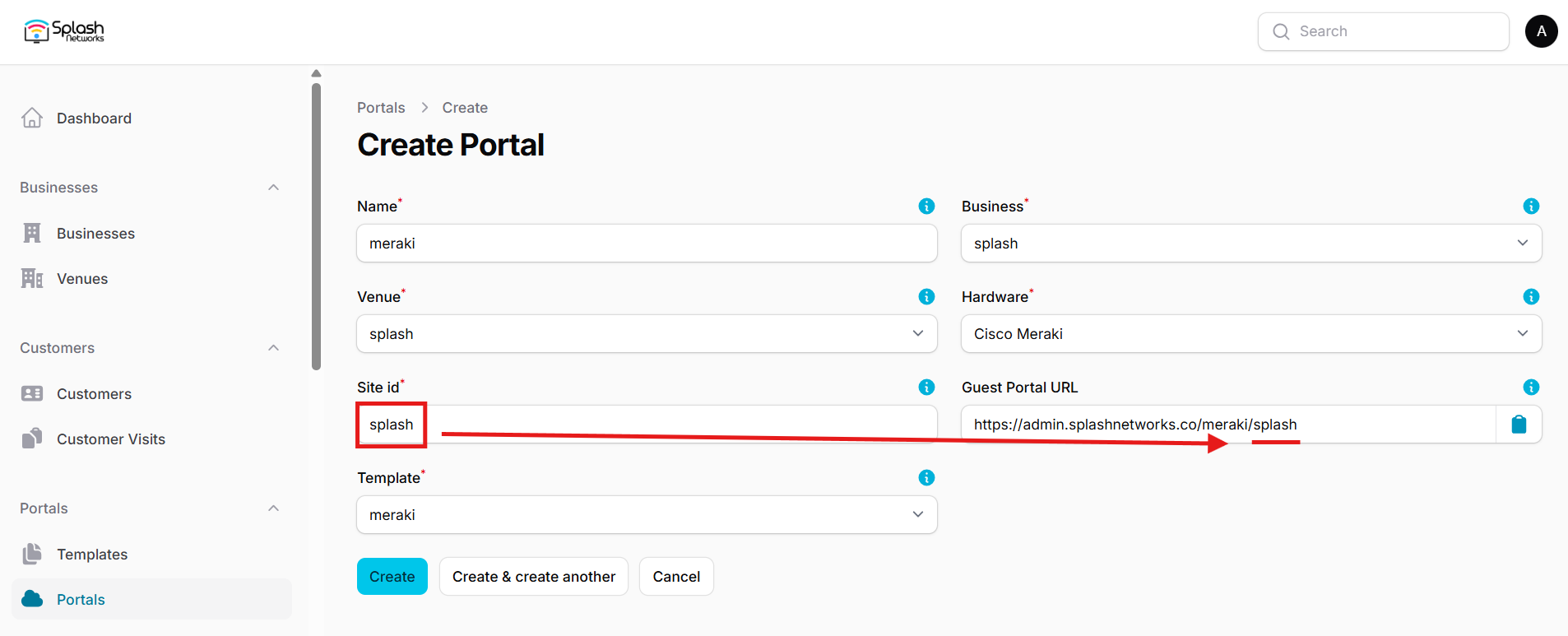The width and height of the screenshot is (1568, 636).
Task: Click Portals breadcrumb link
Action: [381, 108]
